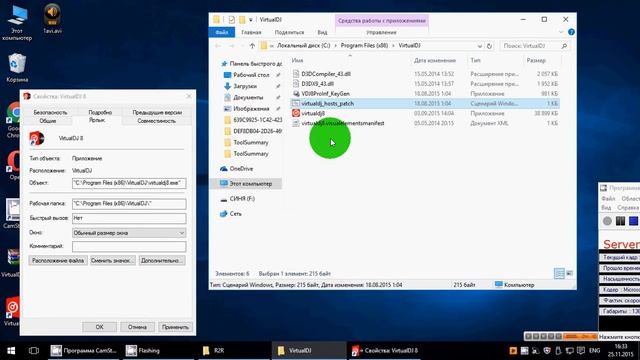The width and height of the screenshot is (640, 360).
Task: Switch to R2R taskbar window
Action: [235, 351]
